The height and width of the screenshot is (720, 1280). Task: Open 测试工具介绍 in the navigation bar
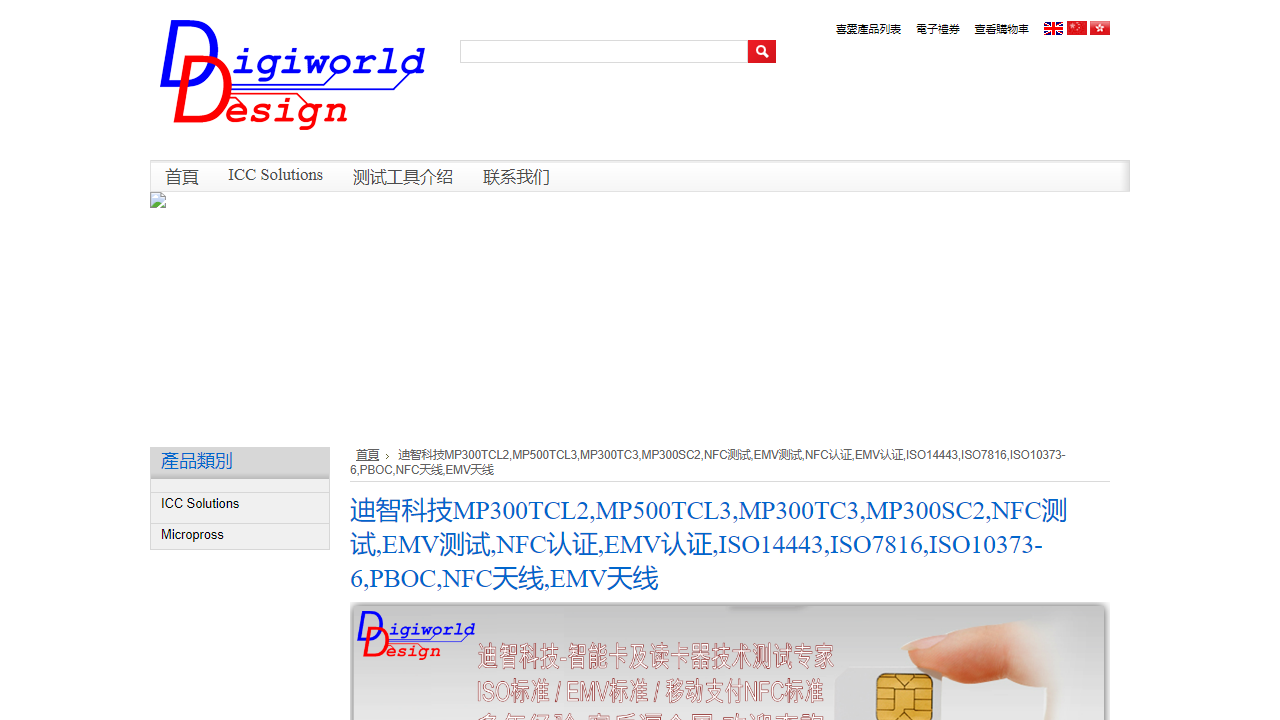(403, 177)
